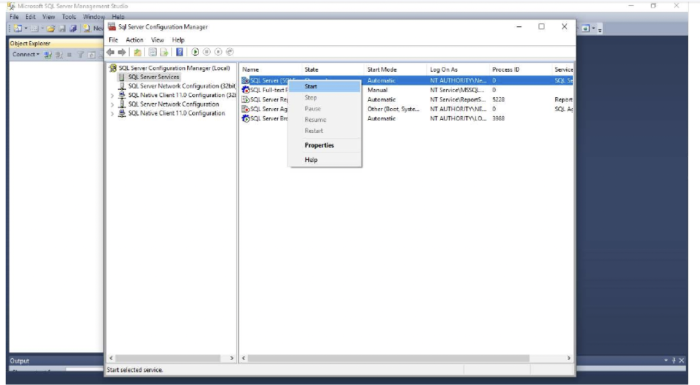This screenshot has height=385, width=700.
Task: Click the SSMS New Project toolbar icon
Action: coord(18,28)
